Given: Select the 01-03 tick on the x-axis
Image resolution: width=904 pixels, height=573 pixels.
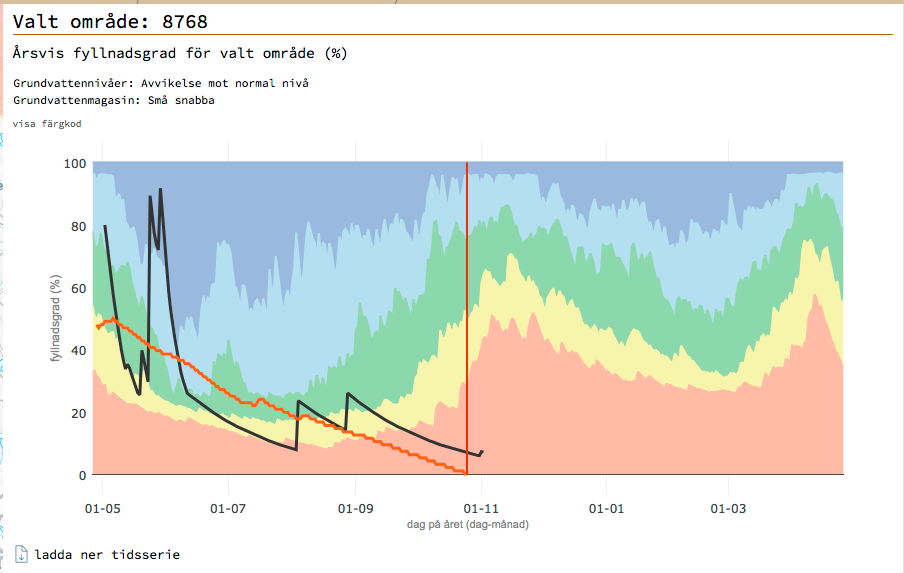Looking at the screenshot, I should [727, 509].
